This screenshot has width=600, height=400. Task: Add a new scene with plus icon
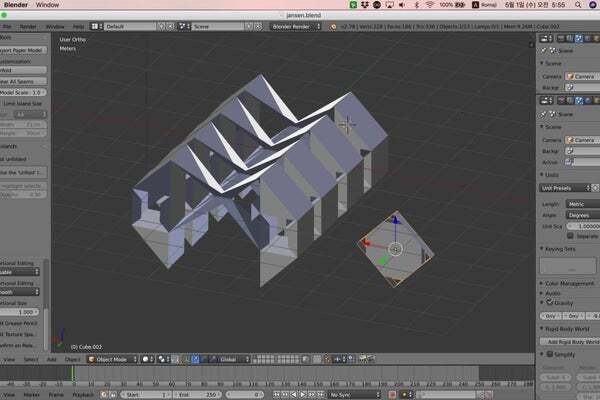[x=249, y=26]
